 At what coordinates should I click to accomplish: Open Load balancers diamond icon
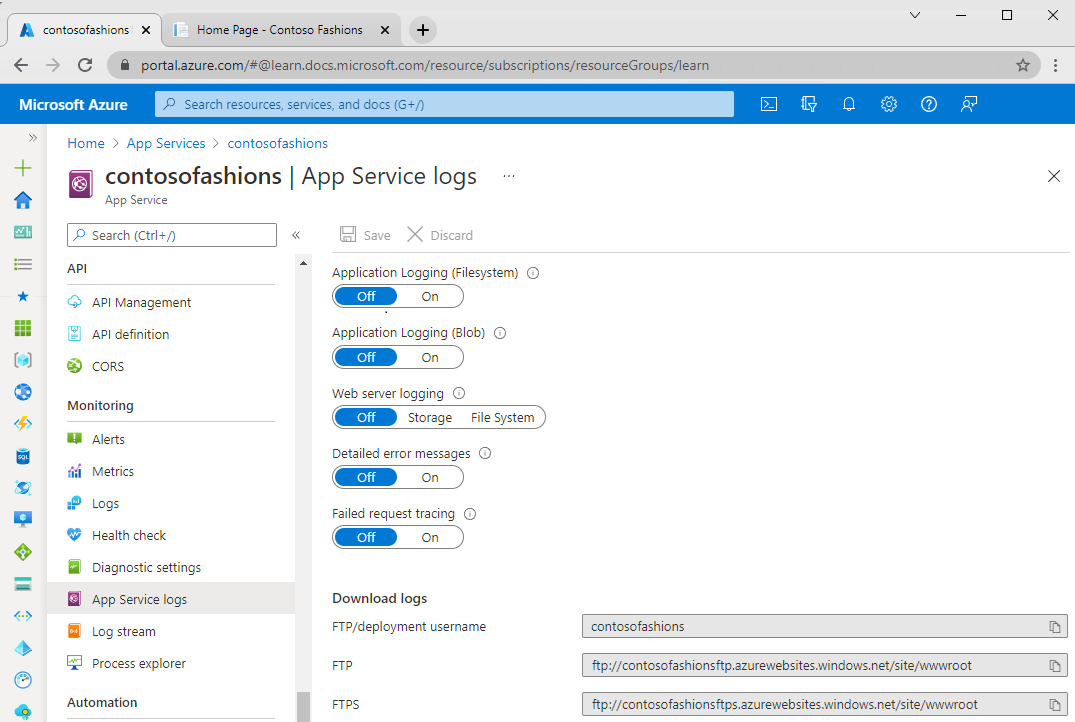point(23,552)
